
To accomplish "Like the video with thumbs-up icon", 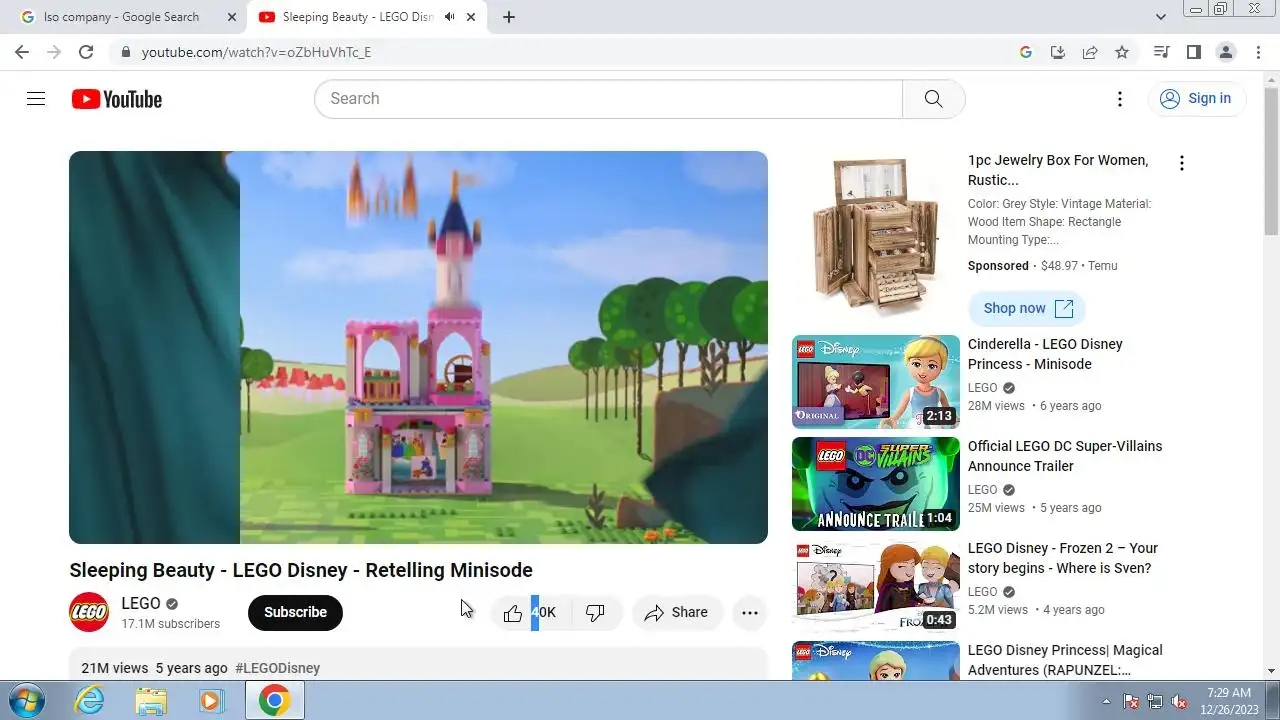I will tap(513, 613).
